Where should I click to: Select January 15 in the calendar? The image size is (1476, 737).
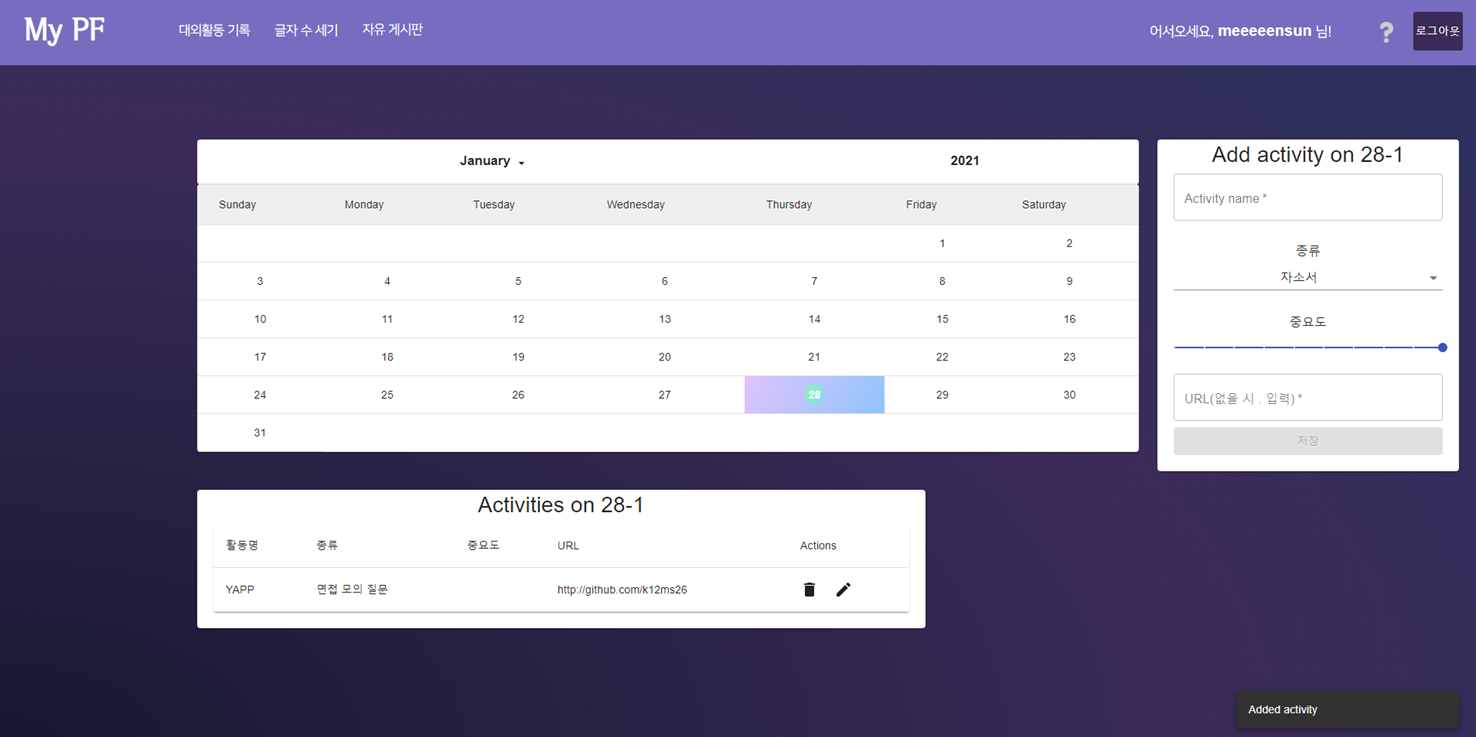coord(941,318)
